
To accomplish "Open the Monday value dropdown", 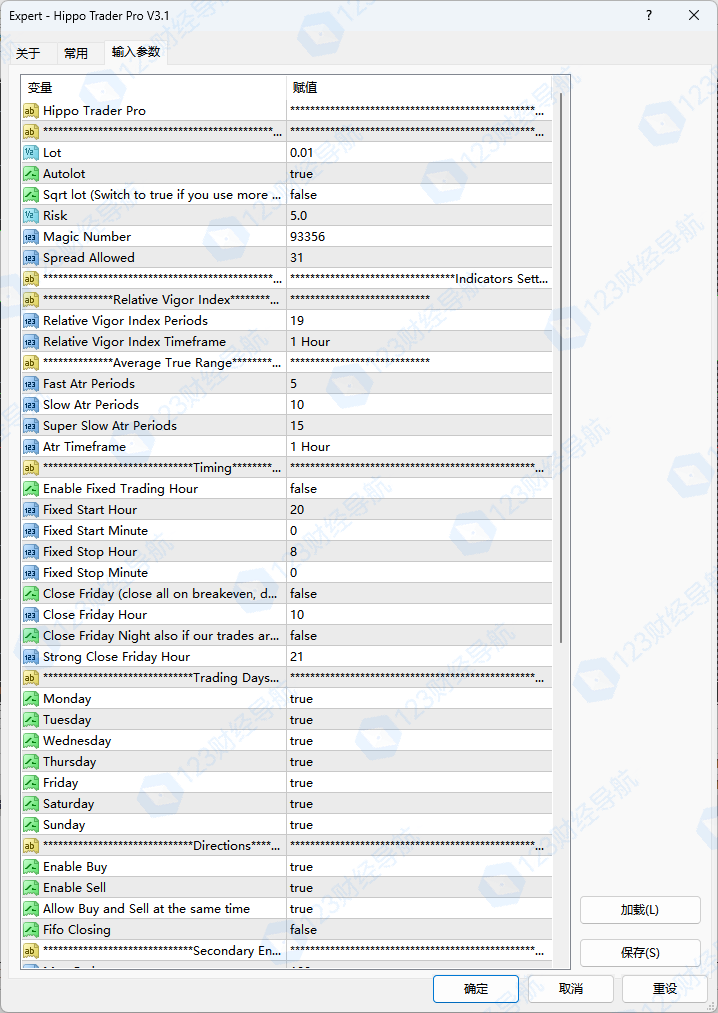I will [419, 698].
